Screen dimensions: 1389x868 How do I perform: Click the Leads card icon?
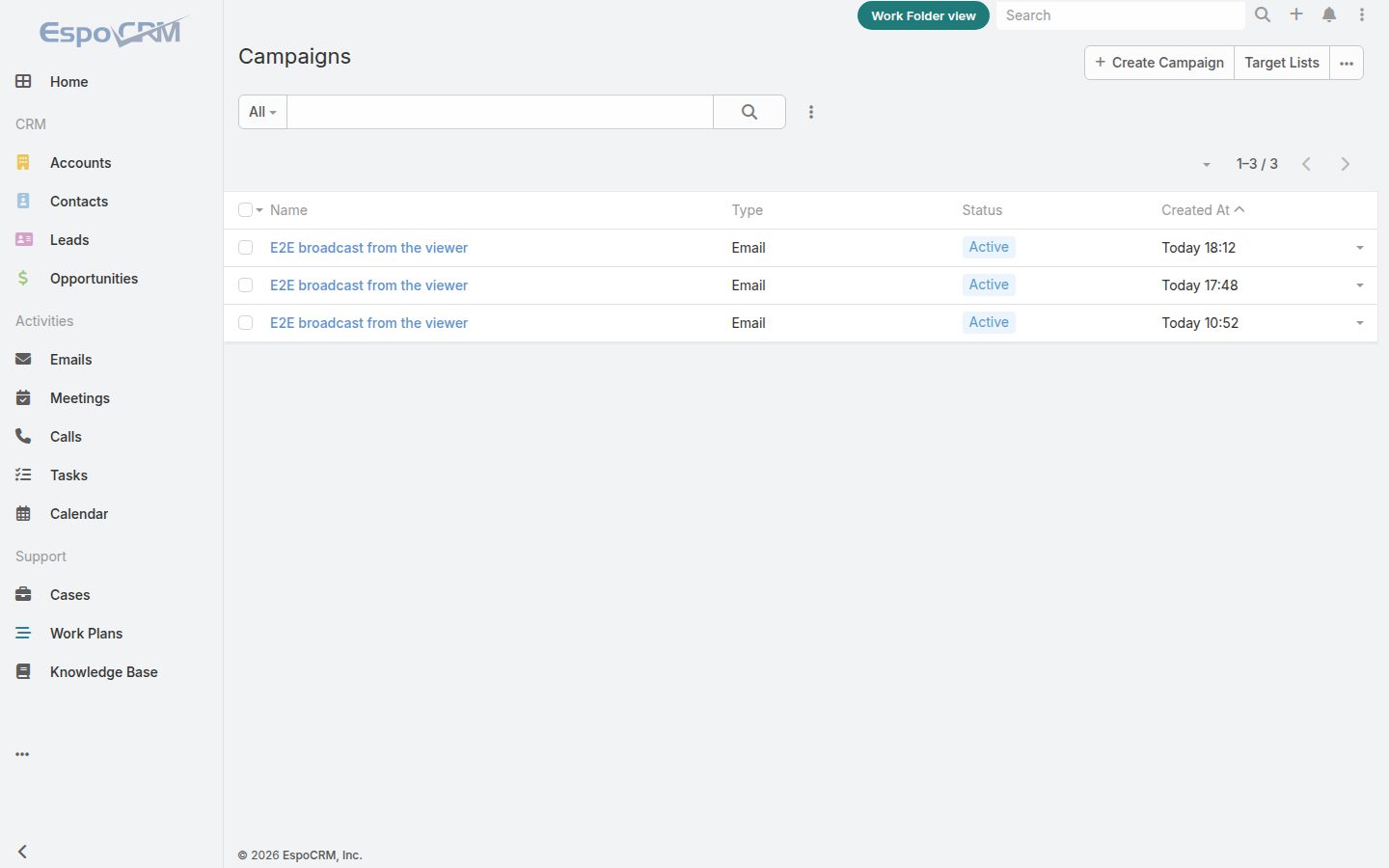(23, 240)
